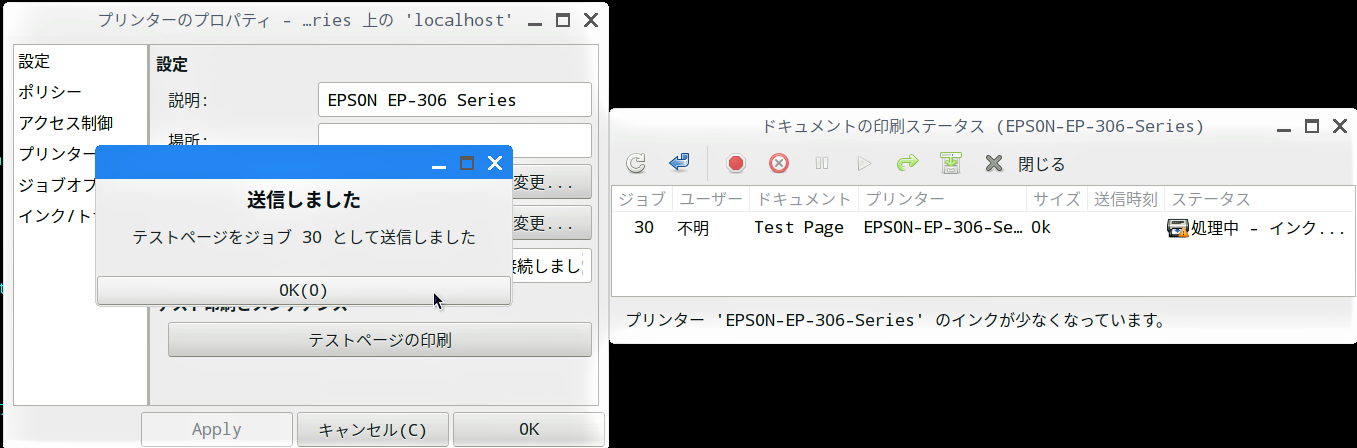Image resolution: width=1357 pixels, height=448 pixels.
Task: Click 閉じる in print status toolbar
Action: [x=1025, y=163]
